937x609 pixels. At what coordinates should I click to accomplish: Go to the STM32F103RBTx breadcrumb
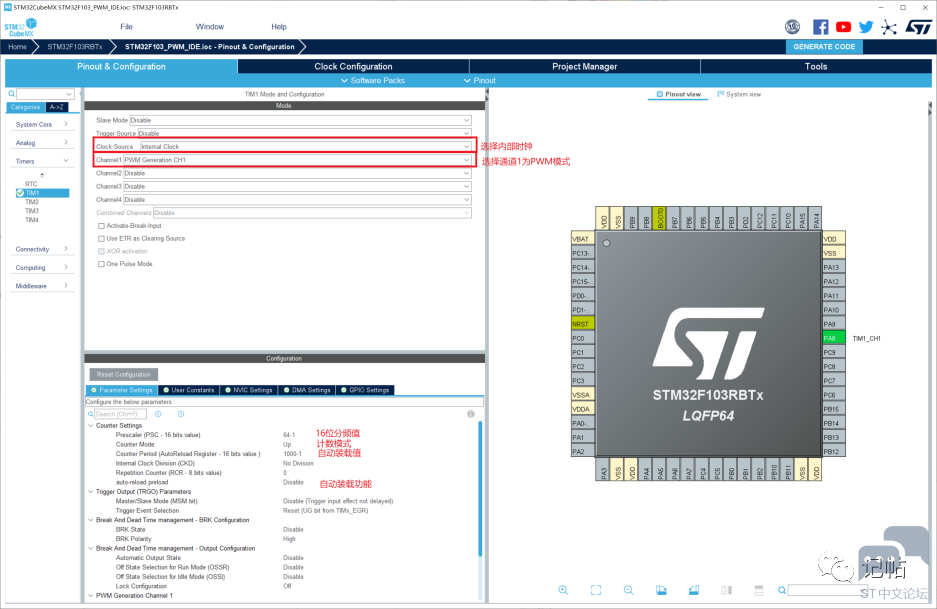click(x=75, y=47)
